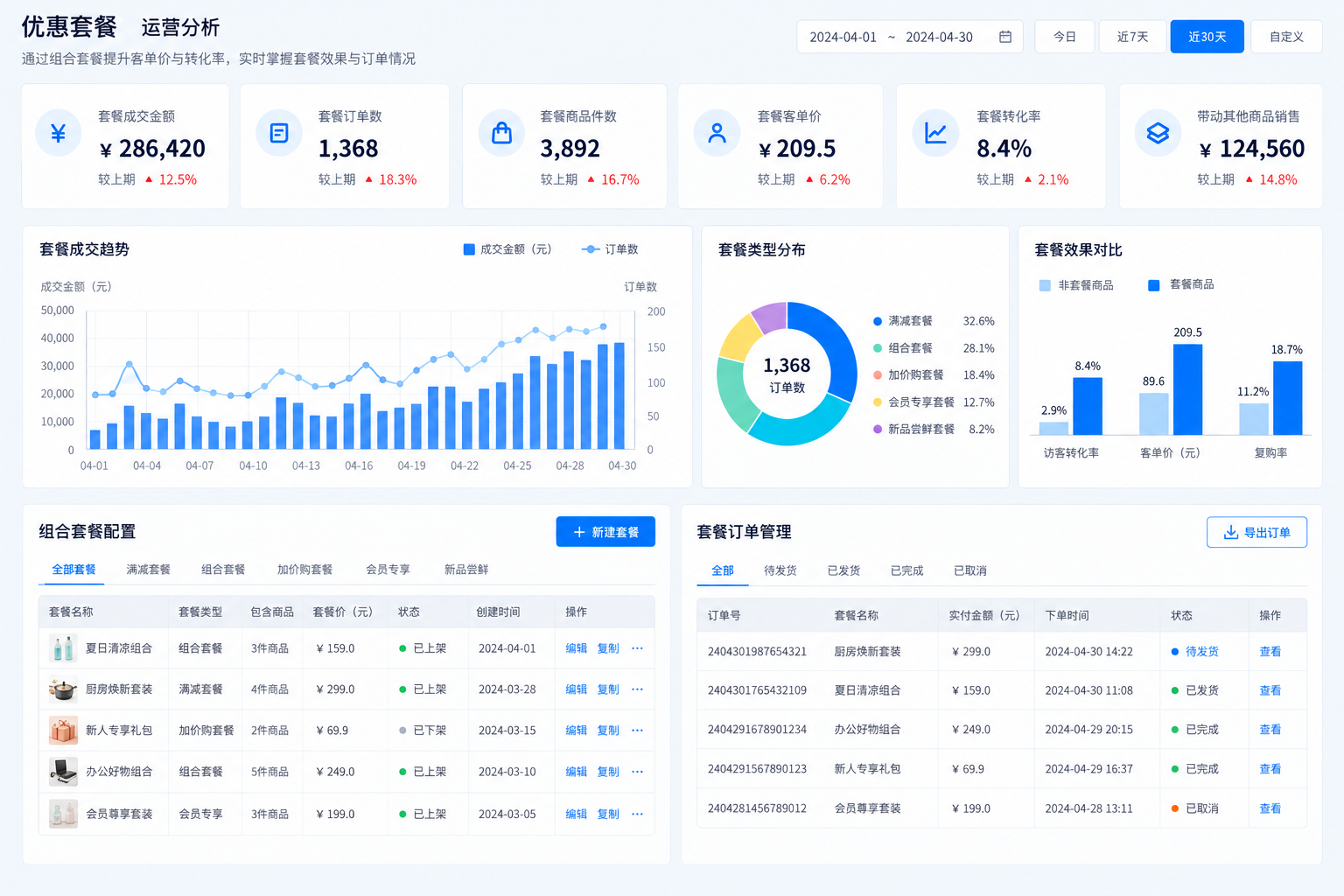
Task: Select the 自定义 date range button
Action: [1286, 37]
